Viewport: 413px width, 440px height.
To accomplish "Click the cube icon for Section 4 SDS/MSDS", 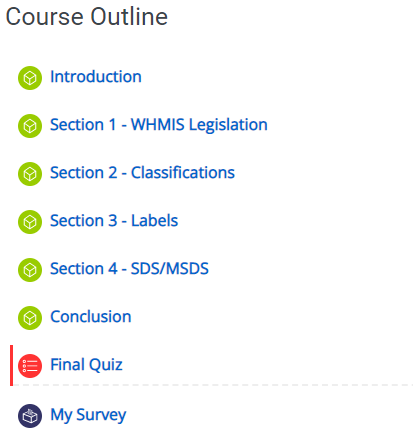I will pos(30,270).
